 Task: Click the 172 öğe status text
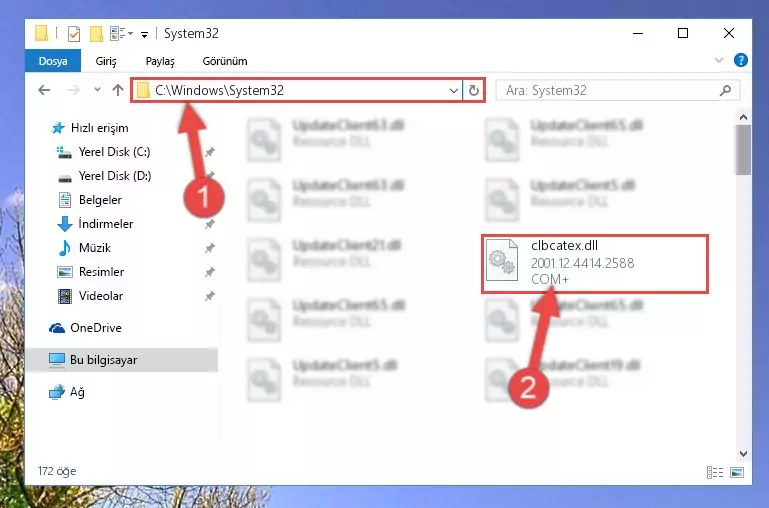[57, 471]
